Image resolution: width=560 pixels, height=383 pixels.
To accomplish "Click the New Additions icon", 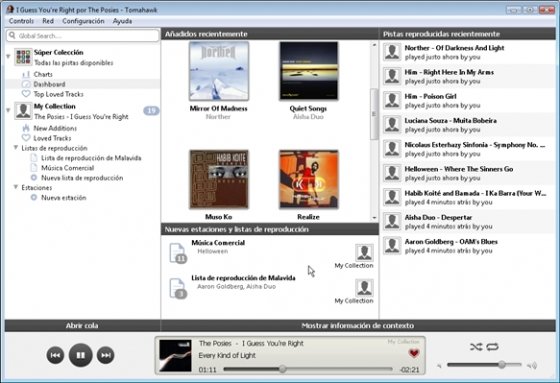I will pos(26,128).
